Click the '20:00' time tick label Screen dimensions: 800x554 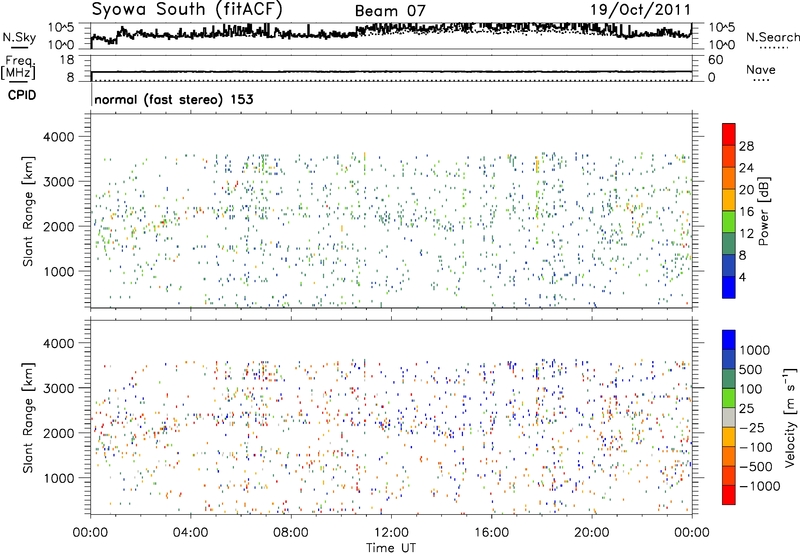(x=591, y=533)
